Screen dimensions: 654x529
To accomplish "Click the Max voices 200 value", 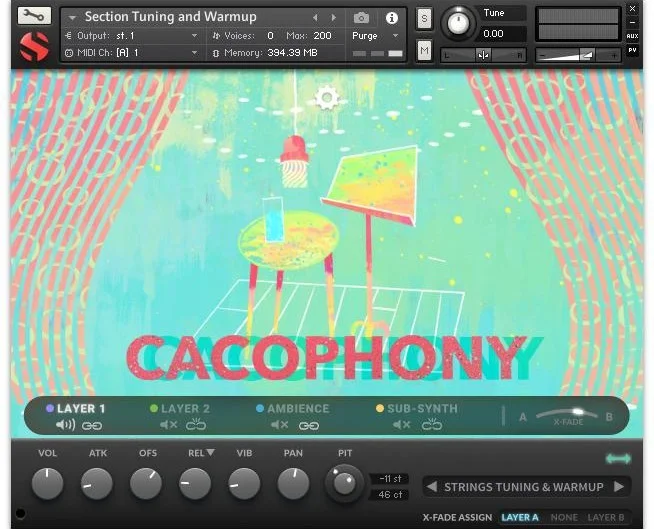I will (322, 36).
